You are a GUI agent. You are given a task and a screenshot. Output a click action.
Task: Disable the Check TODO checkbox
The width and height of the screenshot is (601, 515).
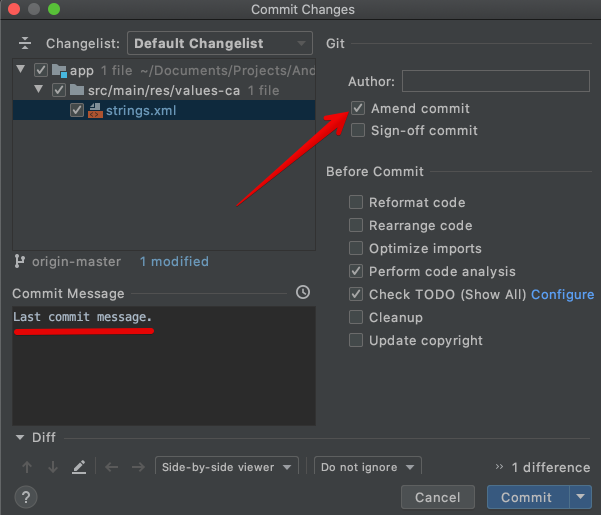[x=356, y=294]
